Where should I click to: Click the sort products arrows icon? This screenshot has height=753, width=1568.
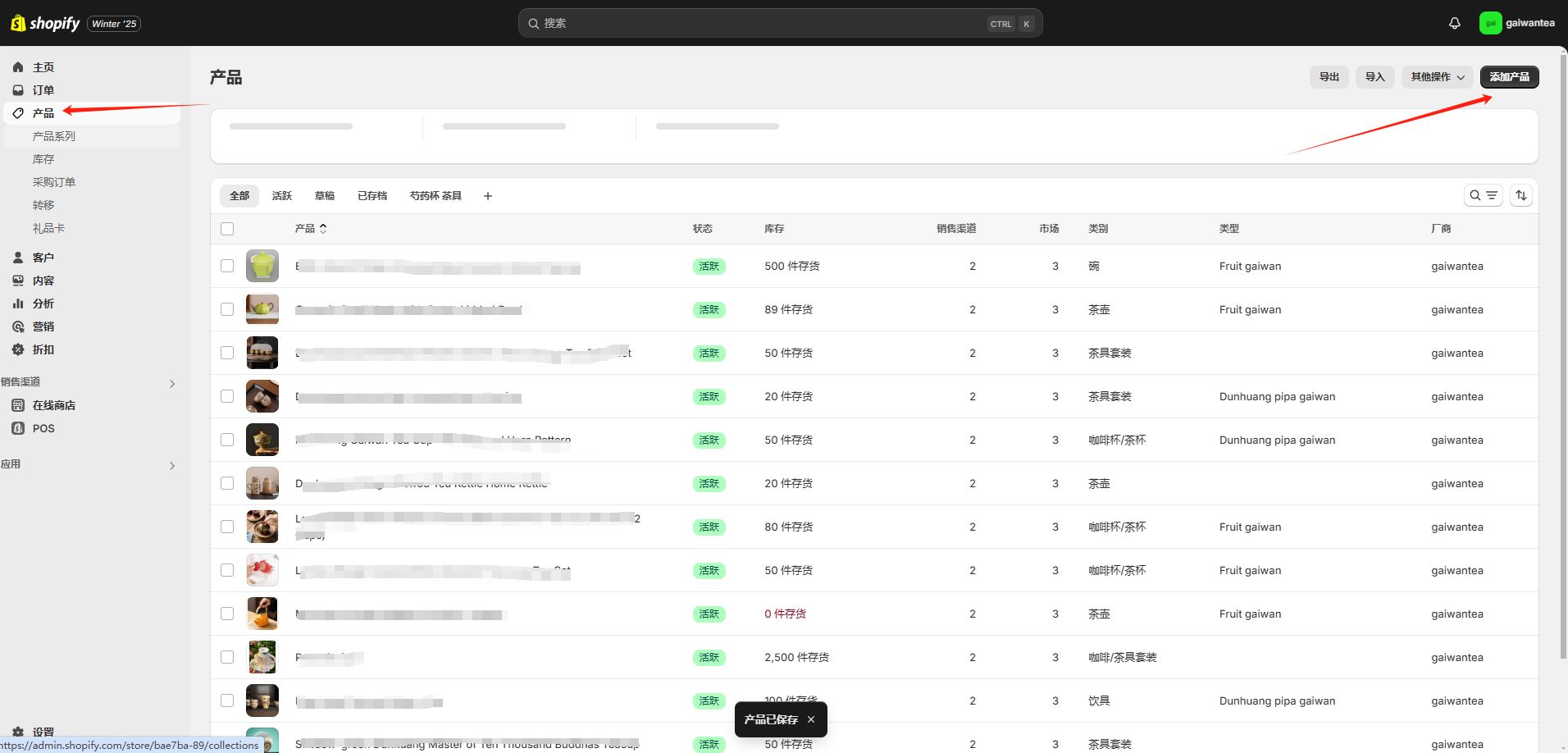pos(1520,195)
